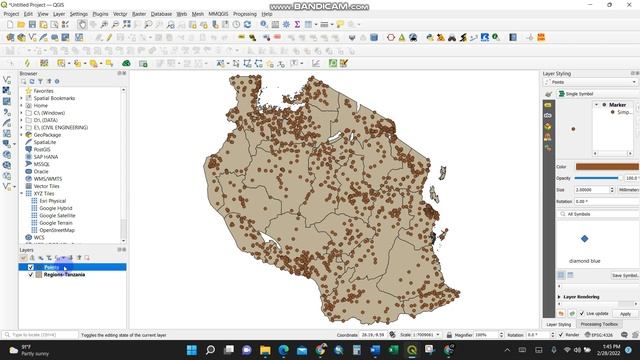Toggle the Live update checkbox
The height and width of the screenshot is (360, 640).
(x=582, y=313)
